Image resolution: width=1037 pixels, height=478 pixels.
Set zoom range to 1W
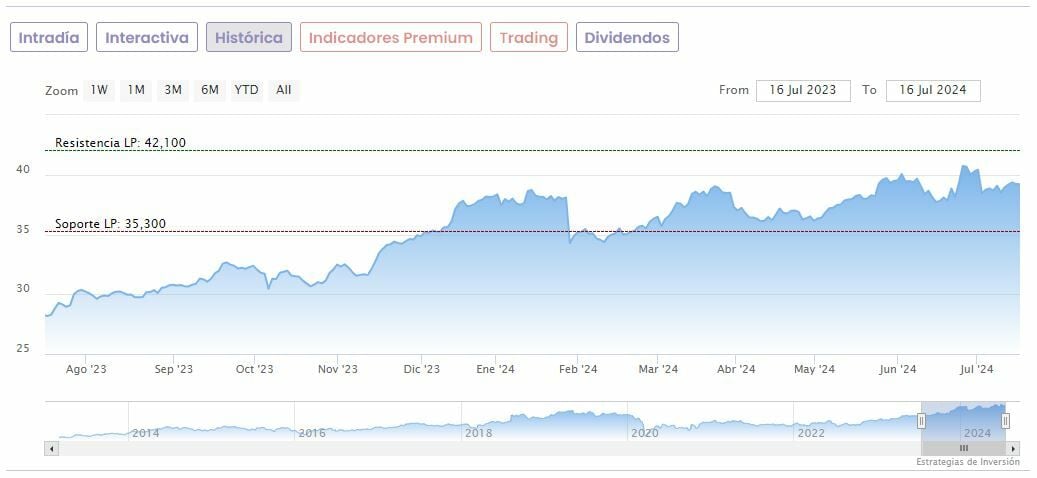[99, 90]
